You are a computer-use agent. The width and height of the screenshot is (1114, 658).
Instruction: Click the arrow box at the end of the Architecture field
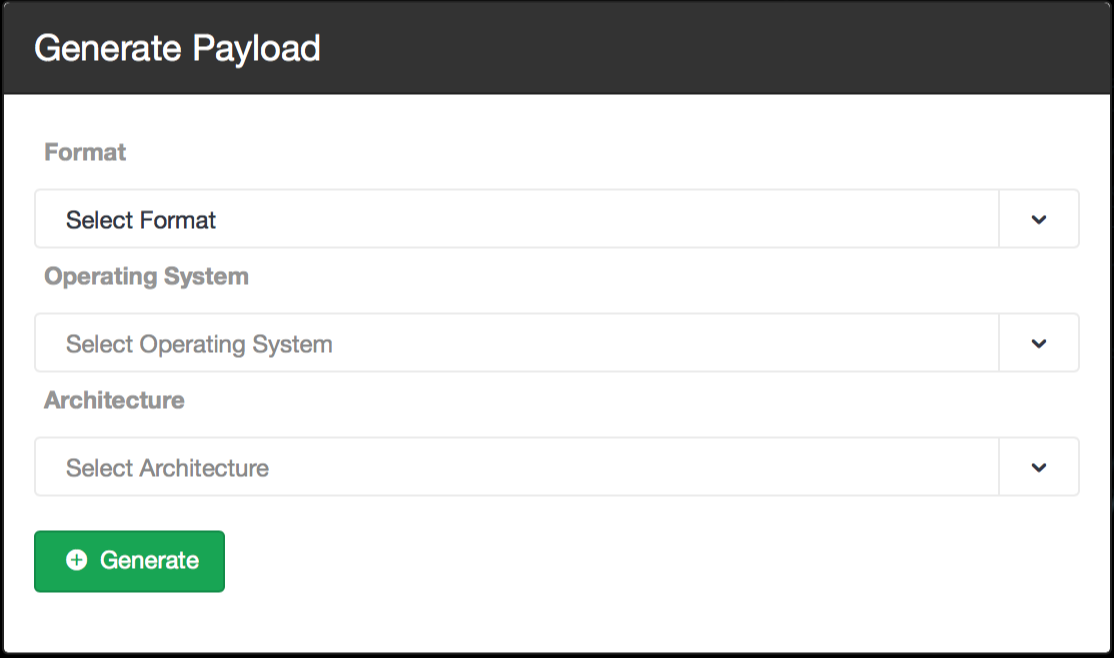[x=1039, y=467]
